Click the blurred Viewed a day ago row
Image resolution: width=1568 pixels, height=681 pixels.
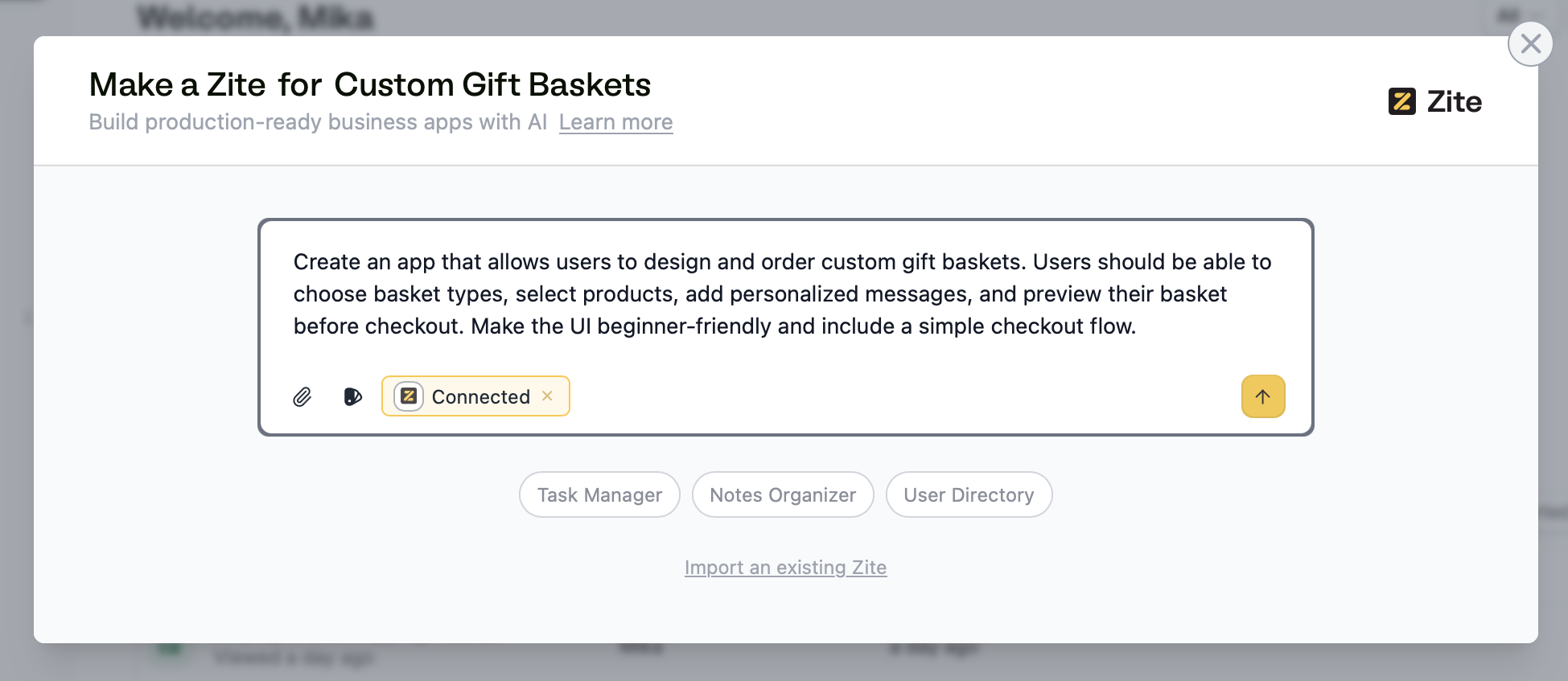click(294, 658)
